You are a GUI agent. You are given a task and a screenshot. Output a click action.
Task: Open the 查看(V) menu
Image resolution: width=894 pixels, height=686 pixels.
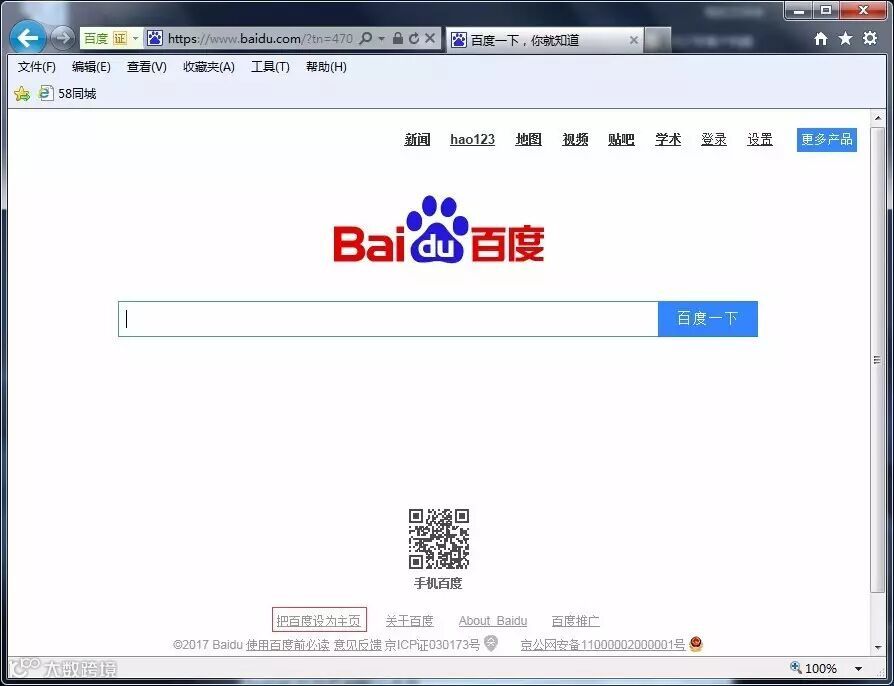[147, 67]
